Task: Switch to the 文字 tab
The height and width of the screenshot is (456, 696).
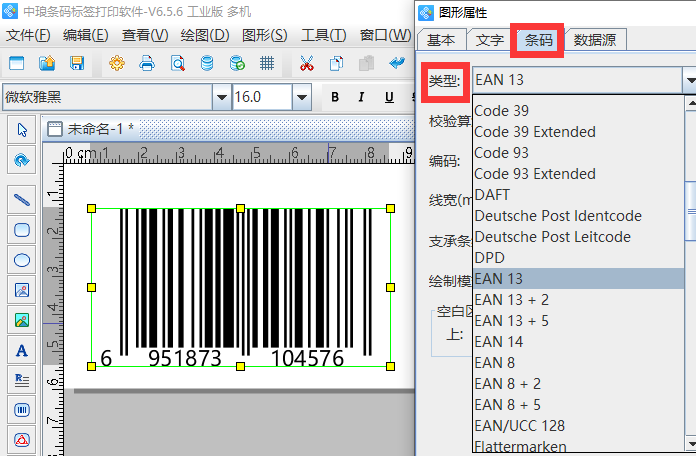Action: pyautogui.click(x=490, y=40)
